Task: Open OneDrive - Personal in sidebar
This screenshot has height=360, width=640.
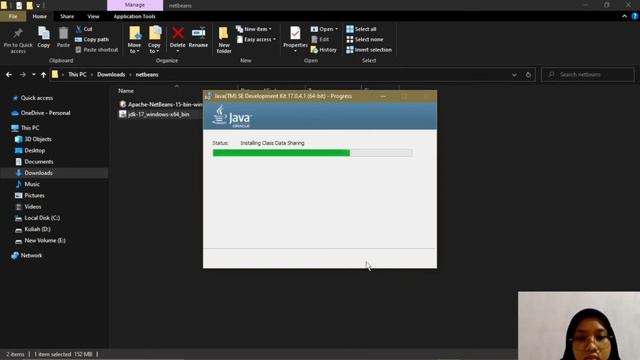Action: pos(45,113)
